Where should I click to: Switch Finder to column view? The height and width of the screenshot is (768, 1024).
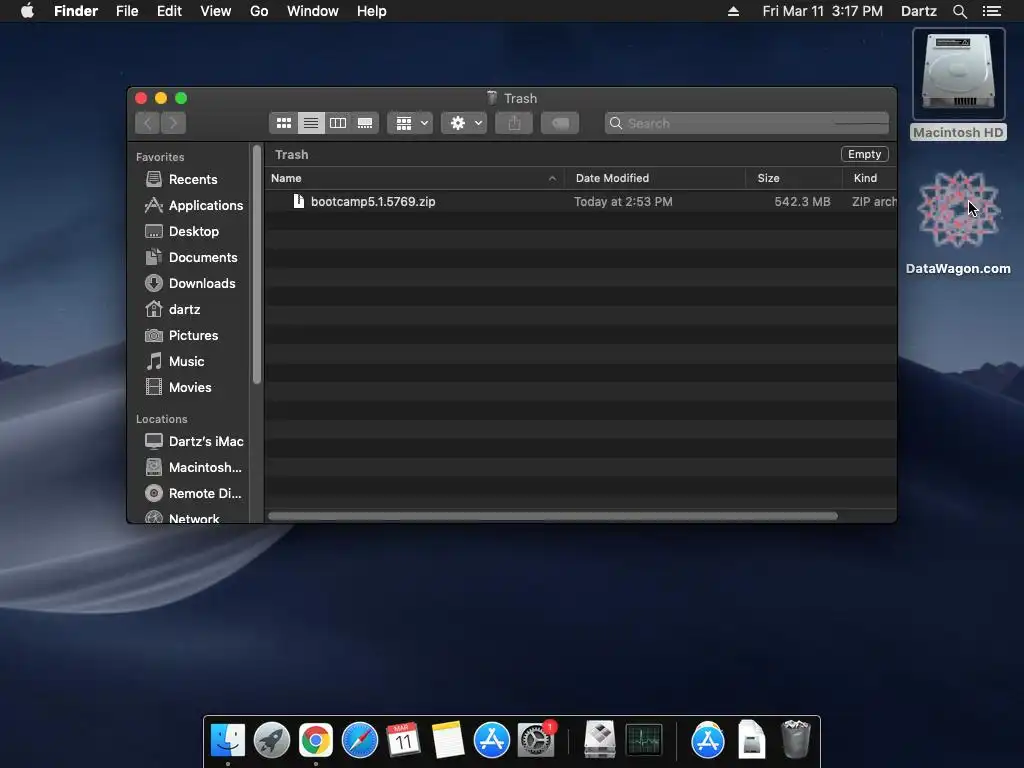(x=338, y=123)
